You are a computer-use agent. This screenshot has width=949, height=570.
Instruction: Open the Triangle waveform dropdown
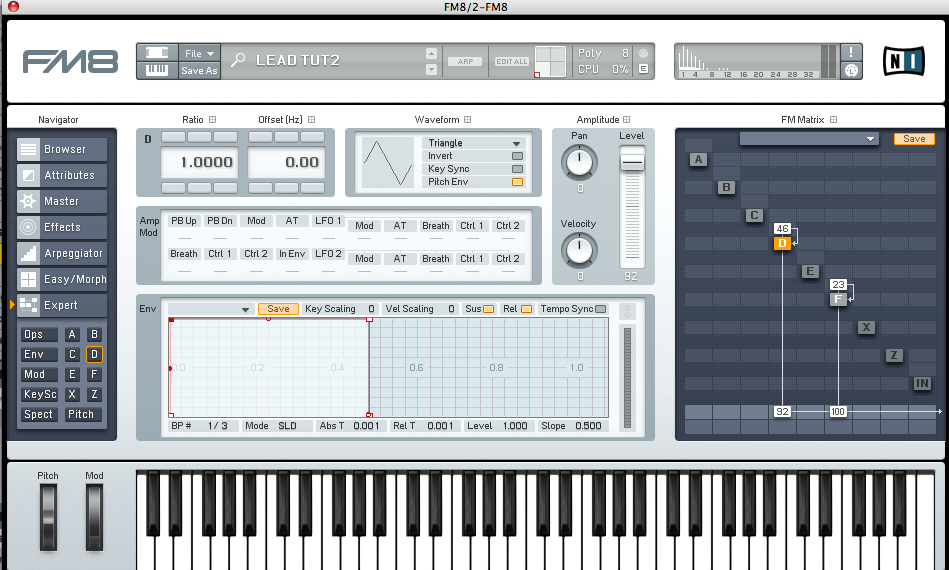coord(473,143)
